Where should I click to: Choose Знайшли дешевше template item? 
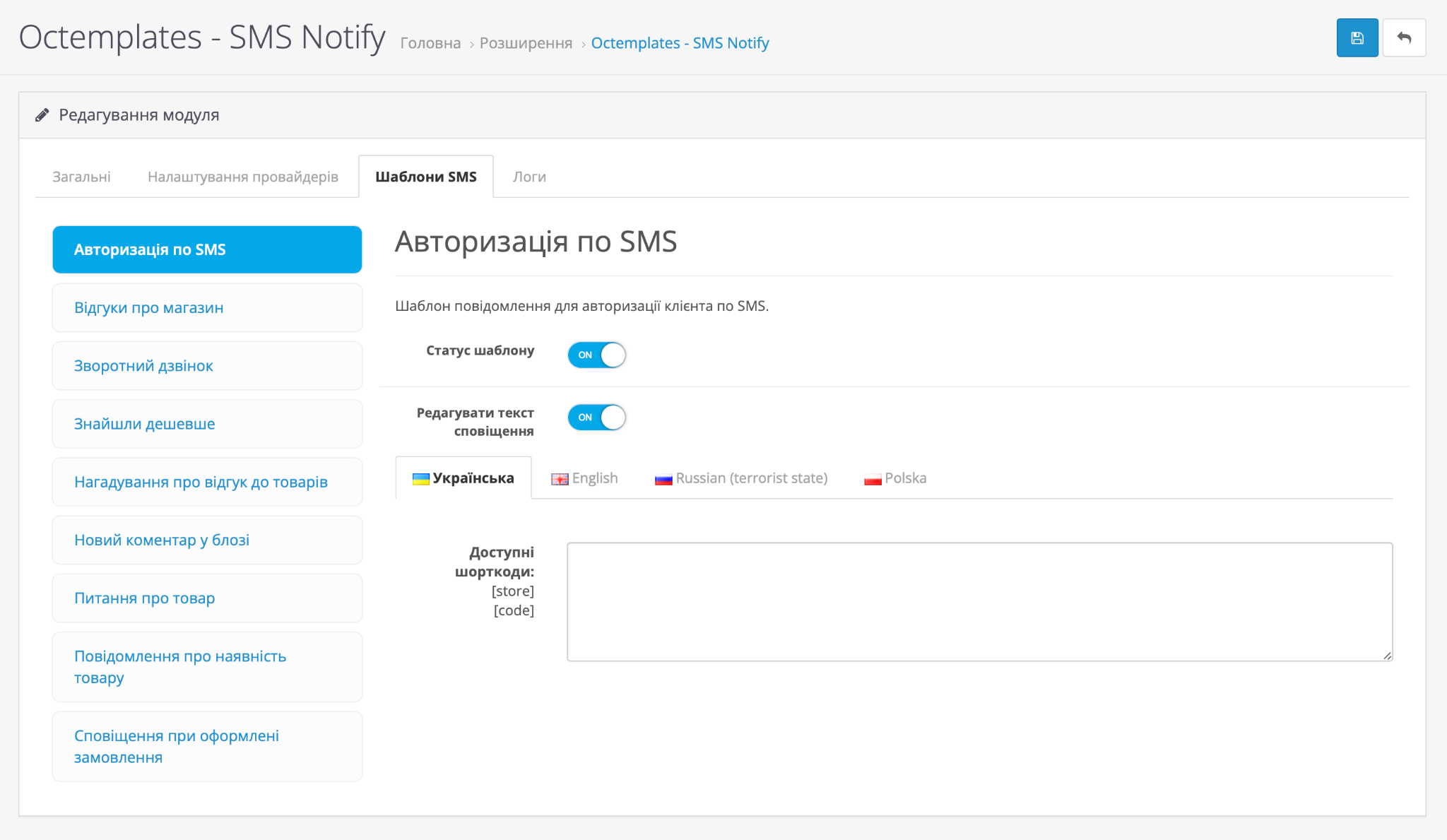coord(207,424)
